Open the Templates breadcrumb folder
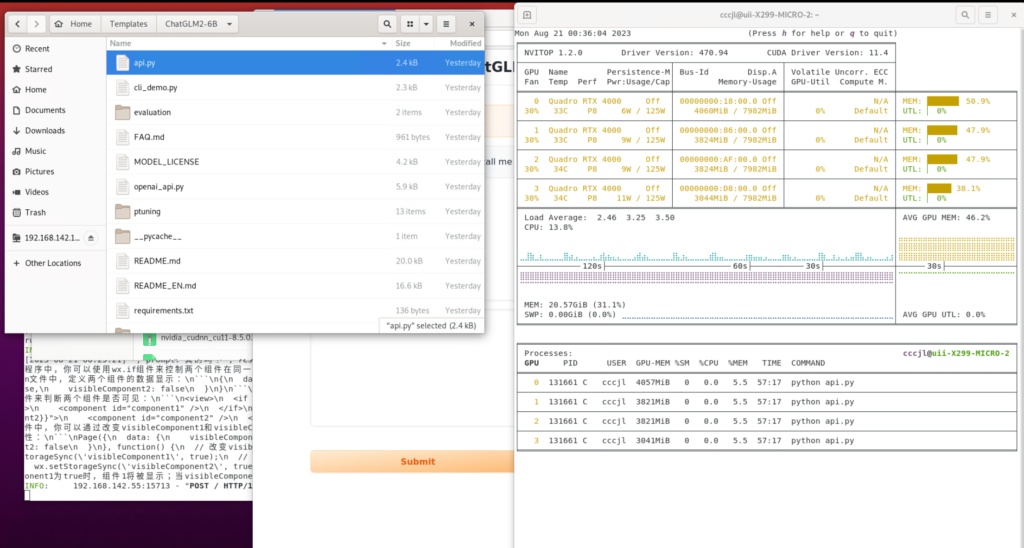This screenshot has width=1024, height=548. point(128,24)
